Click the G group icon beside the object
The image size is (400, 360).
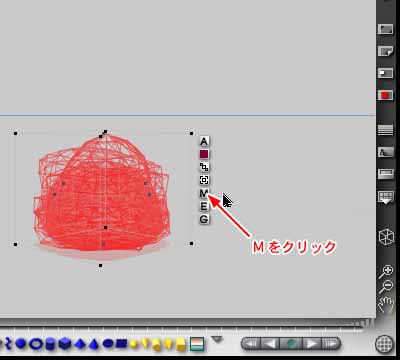pos(204,219)
